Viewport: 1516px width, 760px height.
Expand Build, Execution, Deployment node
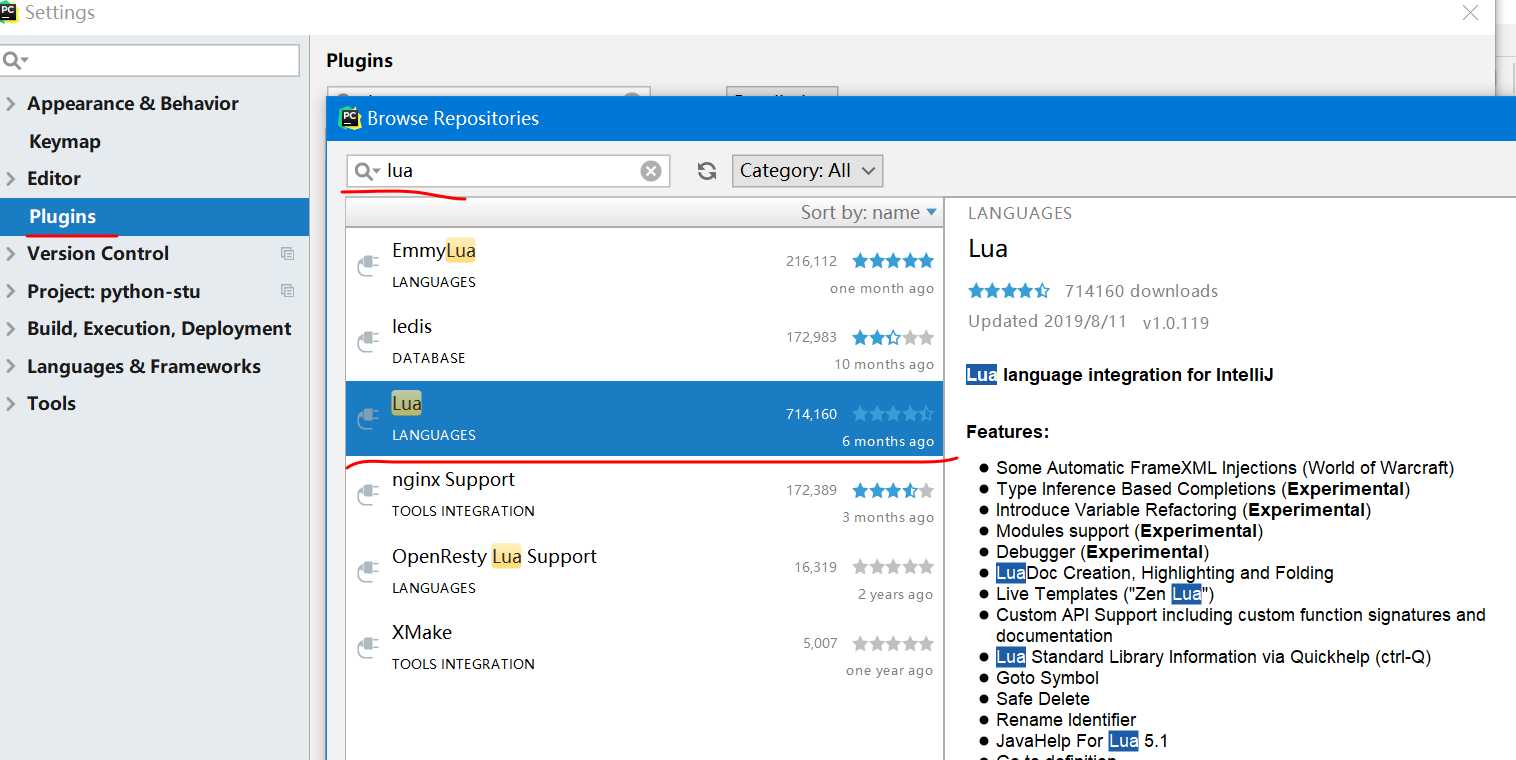pyautogui.click(x=11, y=329)
